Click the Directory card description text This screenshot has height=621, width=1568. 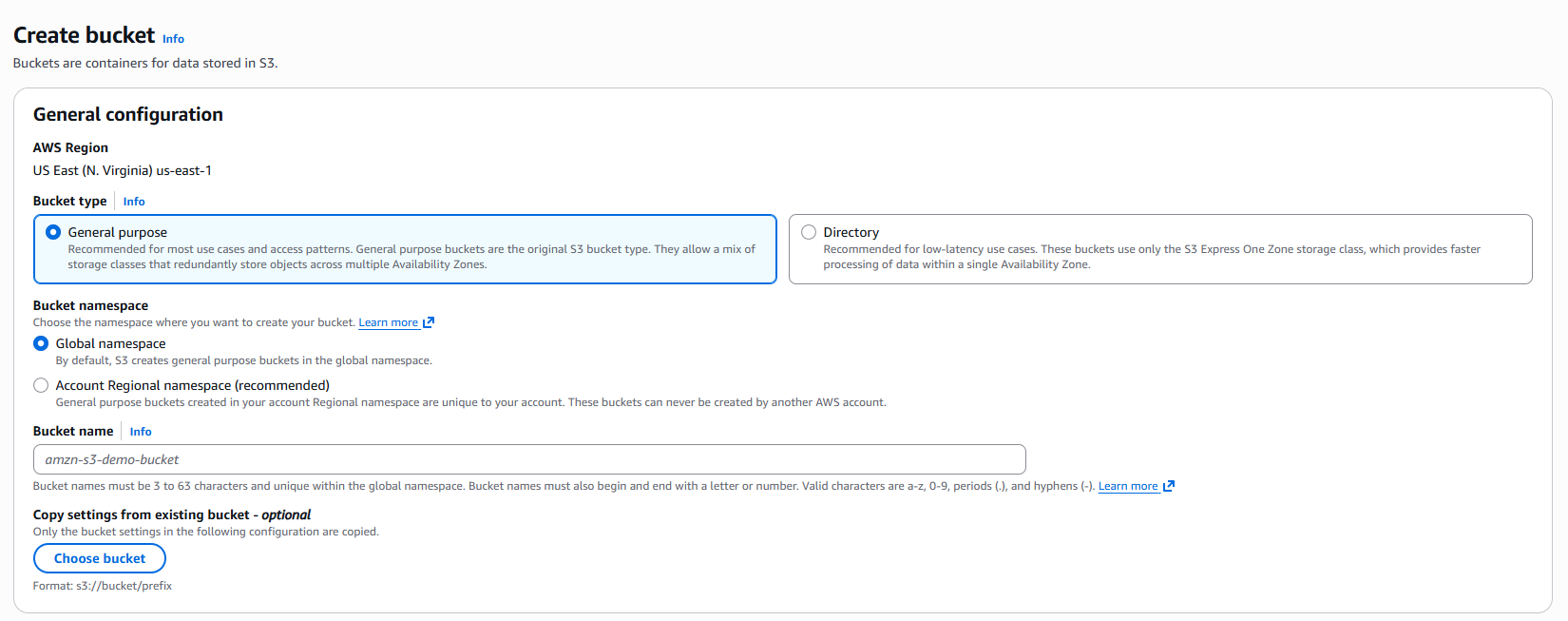[x=1152, y=257]
